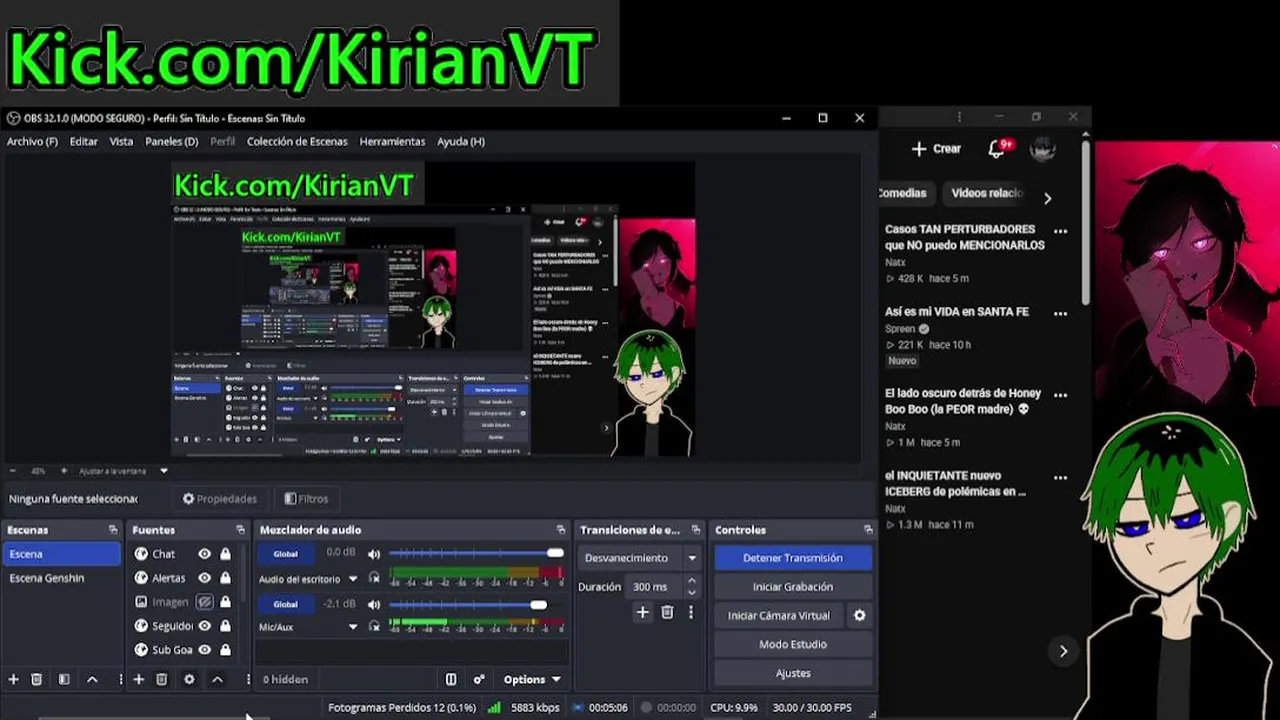Viewport: 1280px width, 720px height.
Task: Toggle monitoring headphone icon for Mic/Aux
Action: 374,627
